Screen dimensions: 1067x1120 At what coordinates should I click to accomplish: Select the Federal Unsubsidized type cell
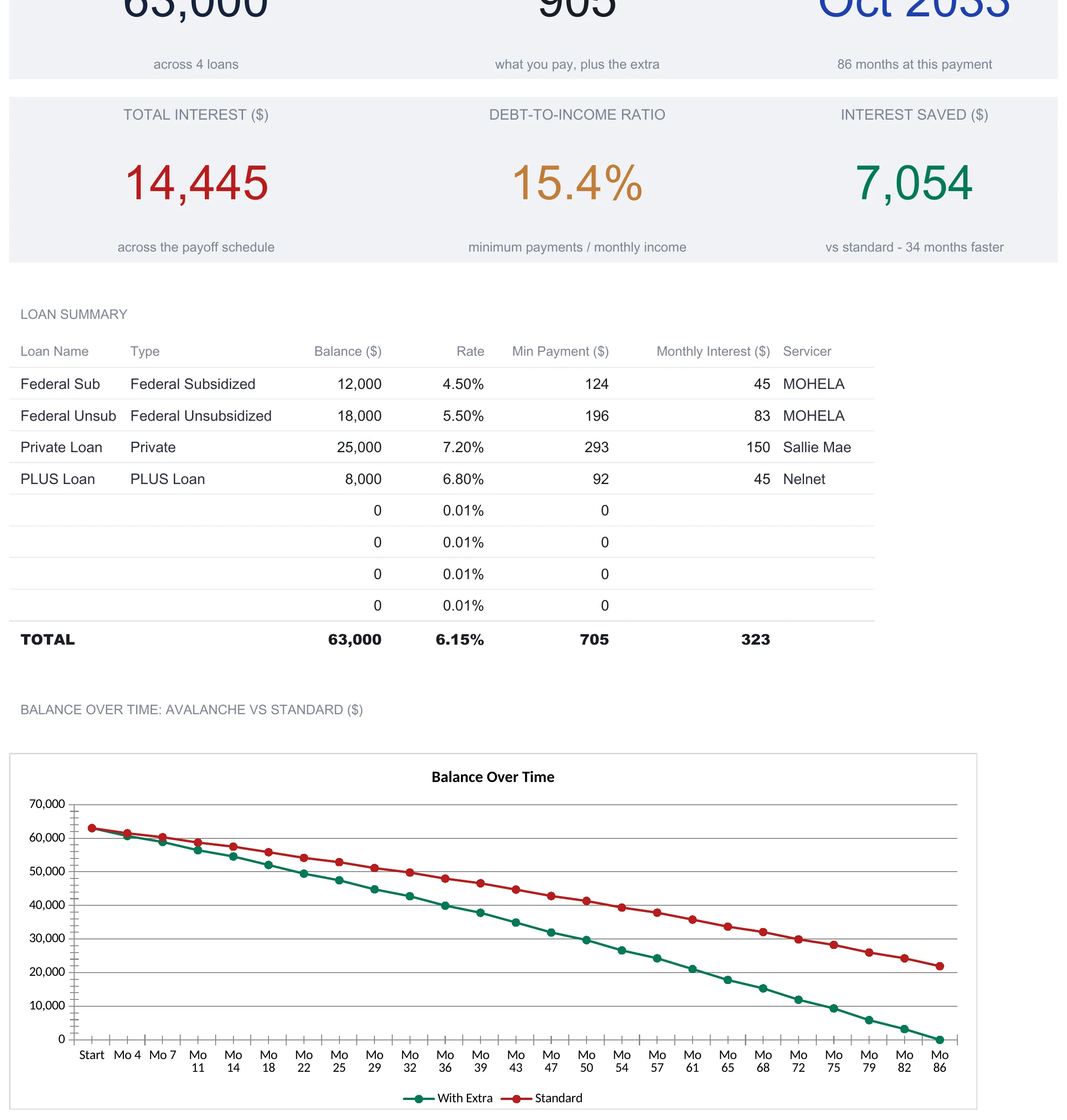(201, 416)
